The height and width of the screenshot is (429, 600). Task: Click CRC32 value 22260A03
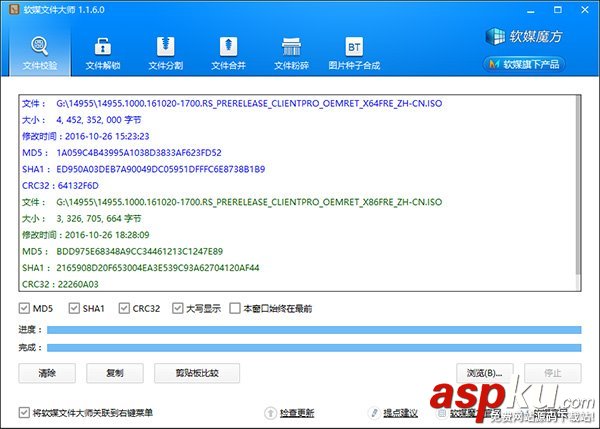click(x=78, y=284)
